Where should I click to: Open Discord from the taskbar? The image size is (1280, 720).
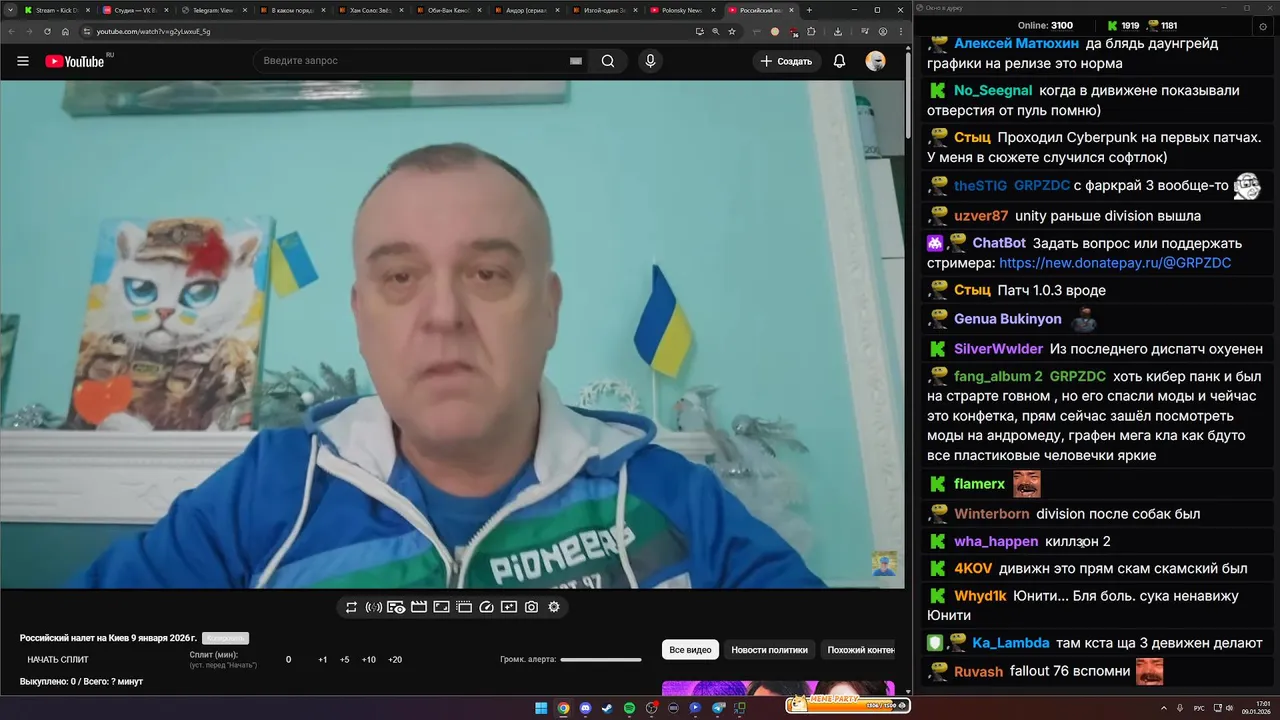pos(585,708)
